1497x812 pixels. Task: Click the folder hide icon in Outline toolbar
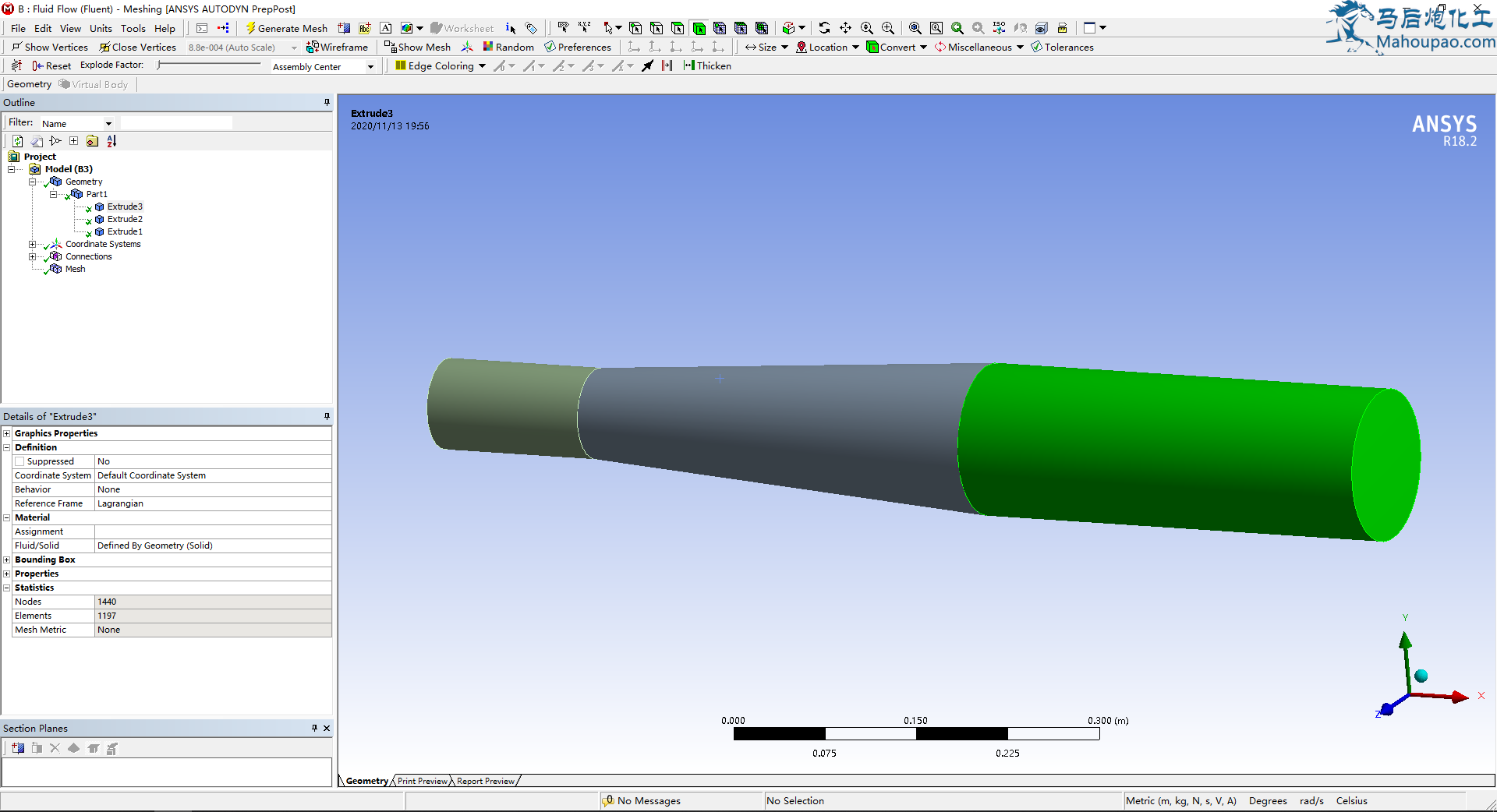click(92, 141)
